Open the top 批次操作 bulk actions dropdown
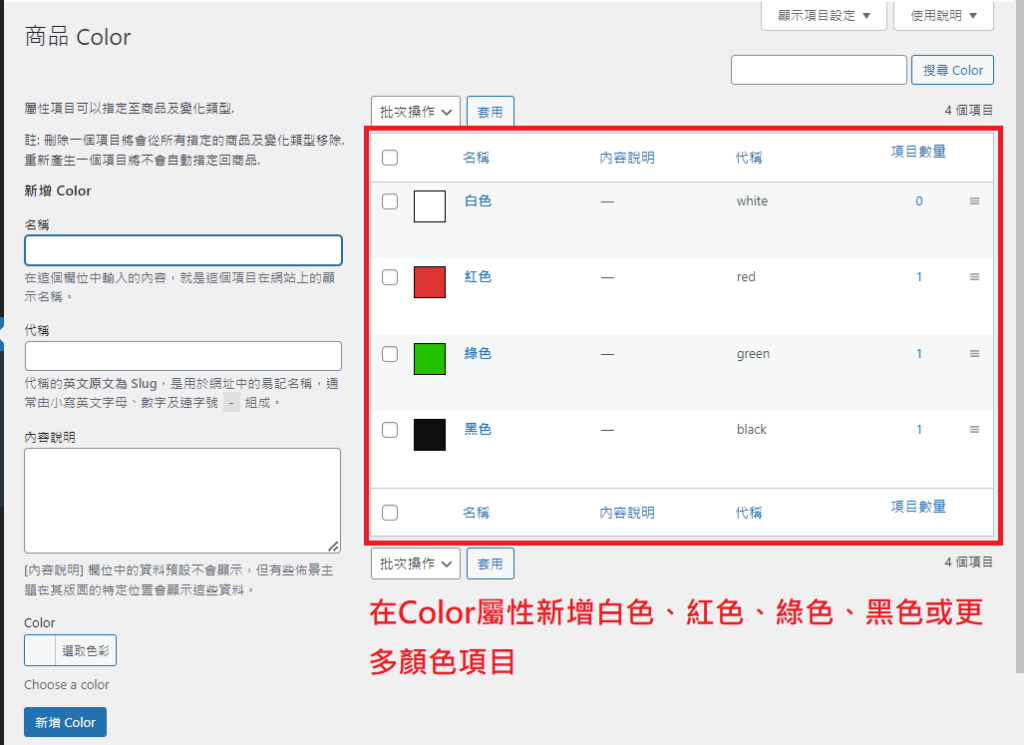Screen dimensions: 1024x745 [x=415, y=112]
